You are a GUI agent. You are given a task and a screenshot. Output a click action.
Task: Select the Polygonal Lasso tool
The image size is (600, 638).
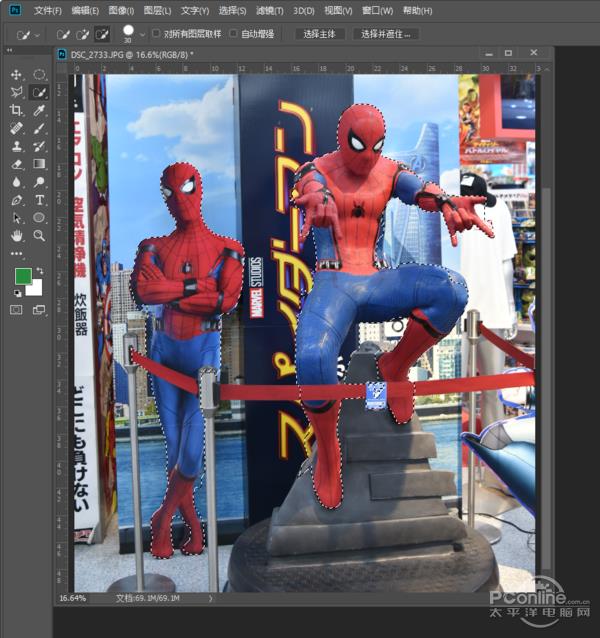(16, 92)
